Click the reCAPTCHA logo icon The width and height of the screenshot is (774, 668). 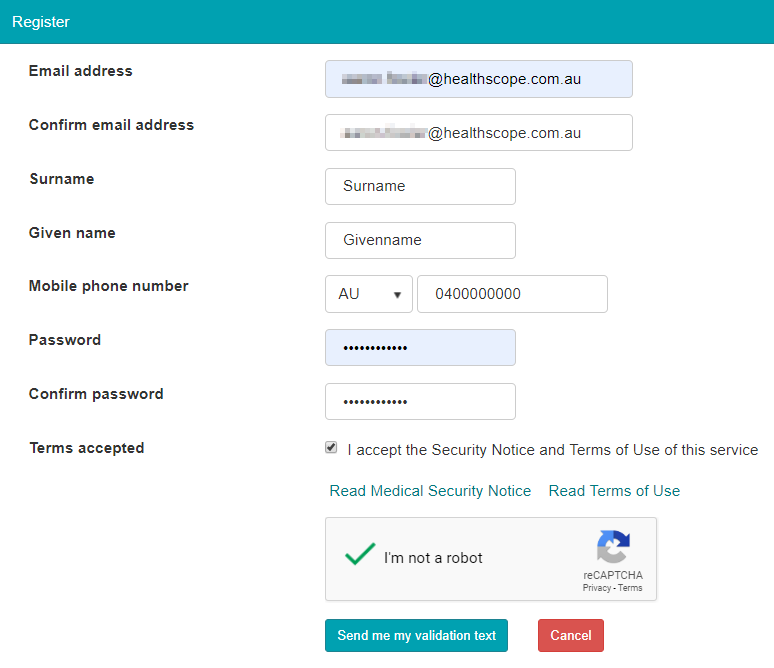point(613,547)
